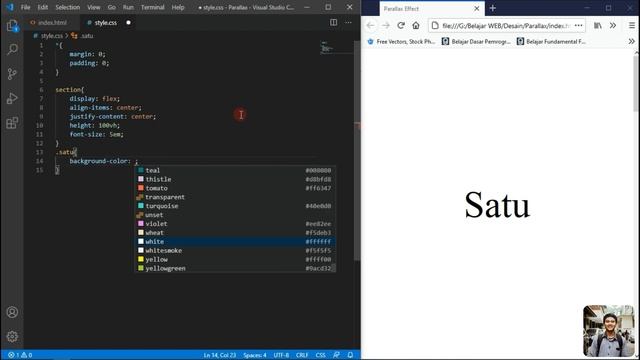The width and height of the screenshot is (640, 360).
Task: Change language mode via CSS
Action: pos(320,355)
